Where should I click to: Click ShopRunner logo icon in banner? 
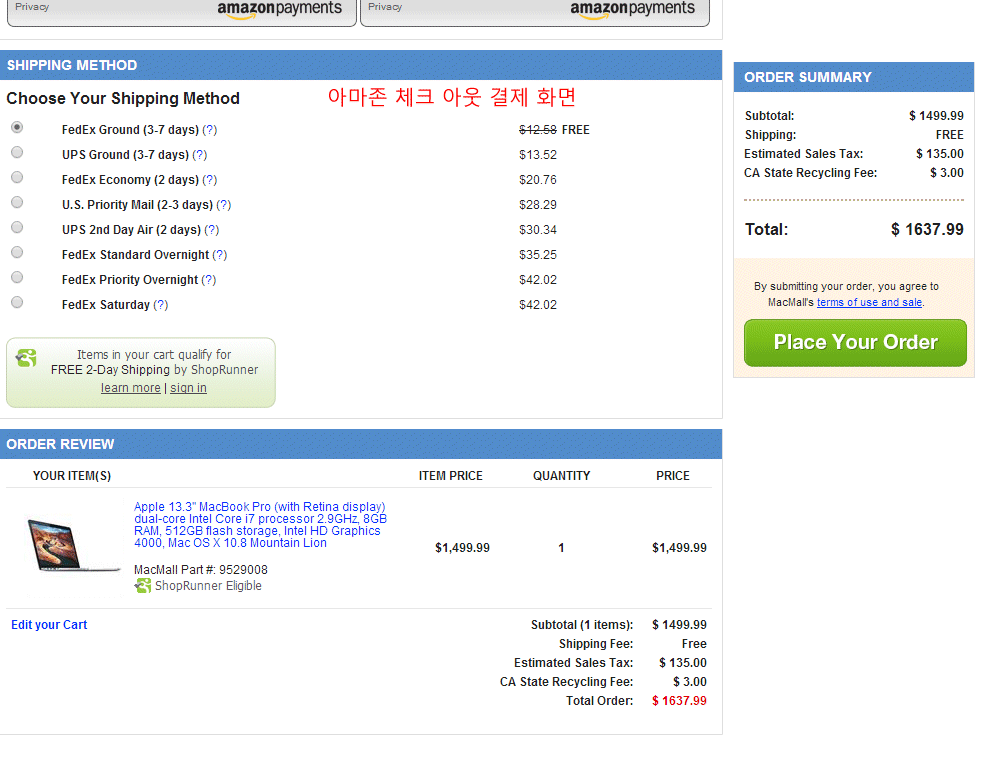pos(27,358)
